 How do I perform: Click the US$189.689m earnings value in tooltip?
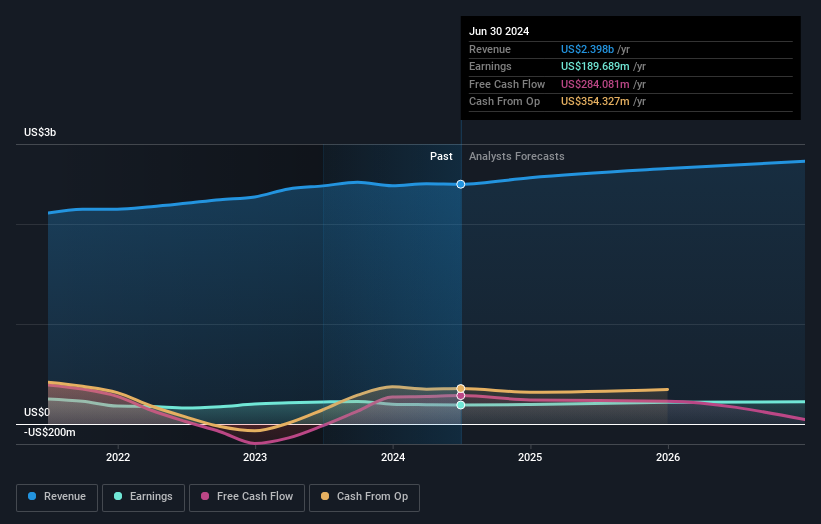595,66
